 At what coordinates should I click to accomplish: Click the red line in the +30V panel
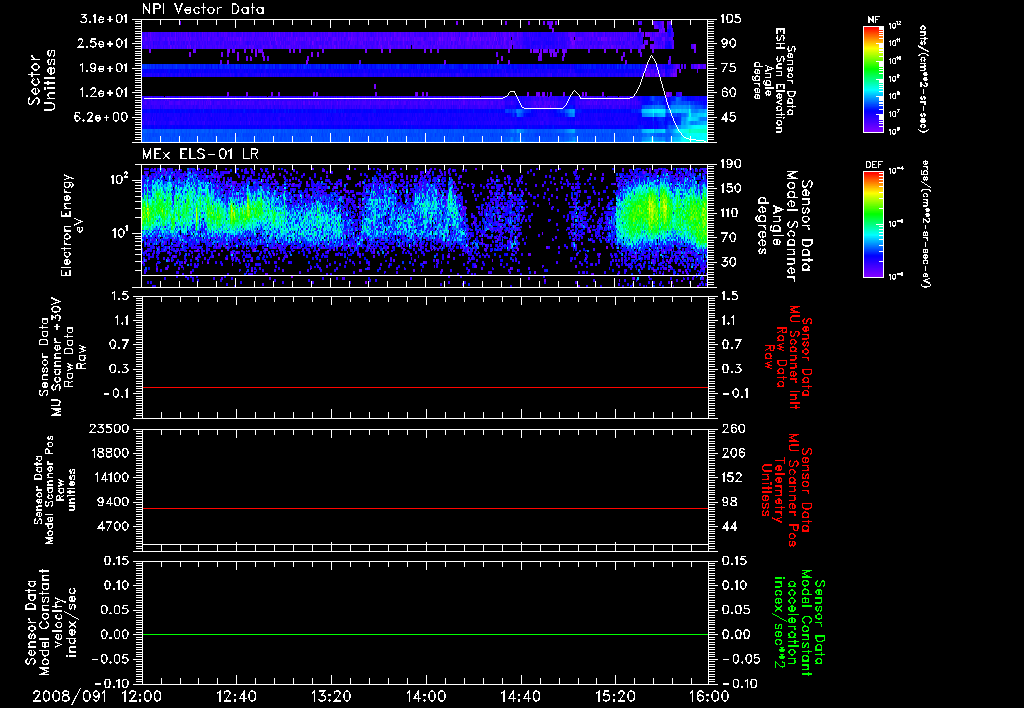pos(425,387)
